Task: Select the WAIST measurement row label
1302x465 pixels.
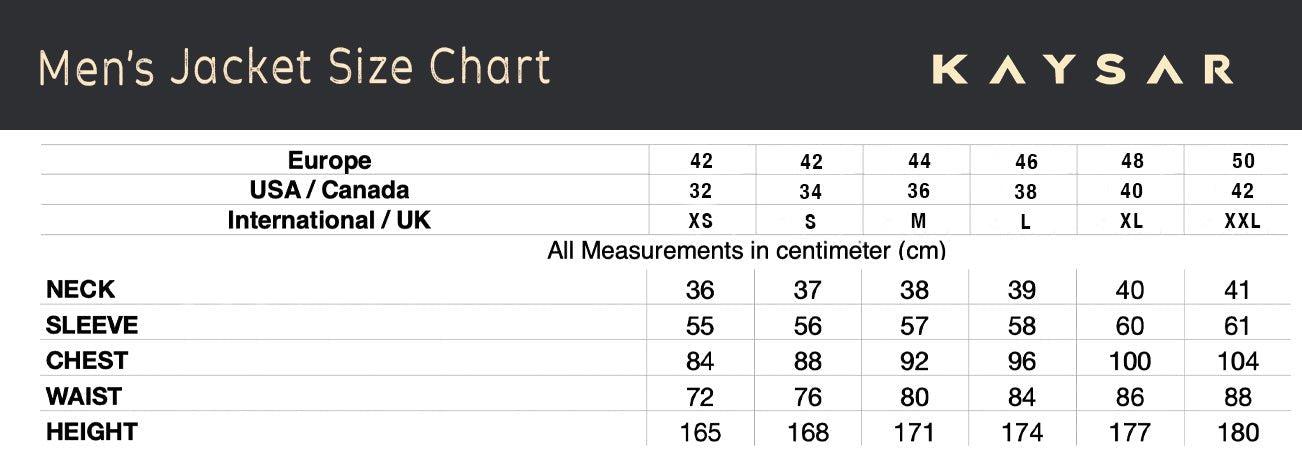Action: coord(84,396)
